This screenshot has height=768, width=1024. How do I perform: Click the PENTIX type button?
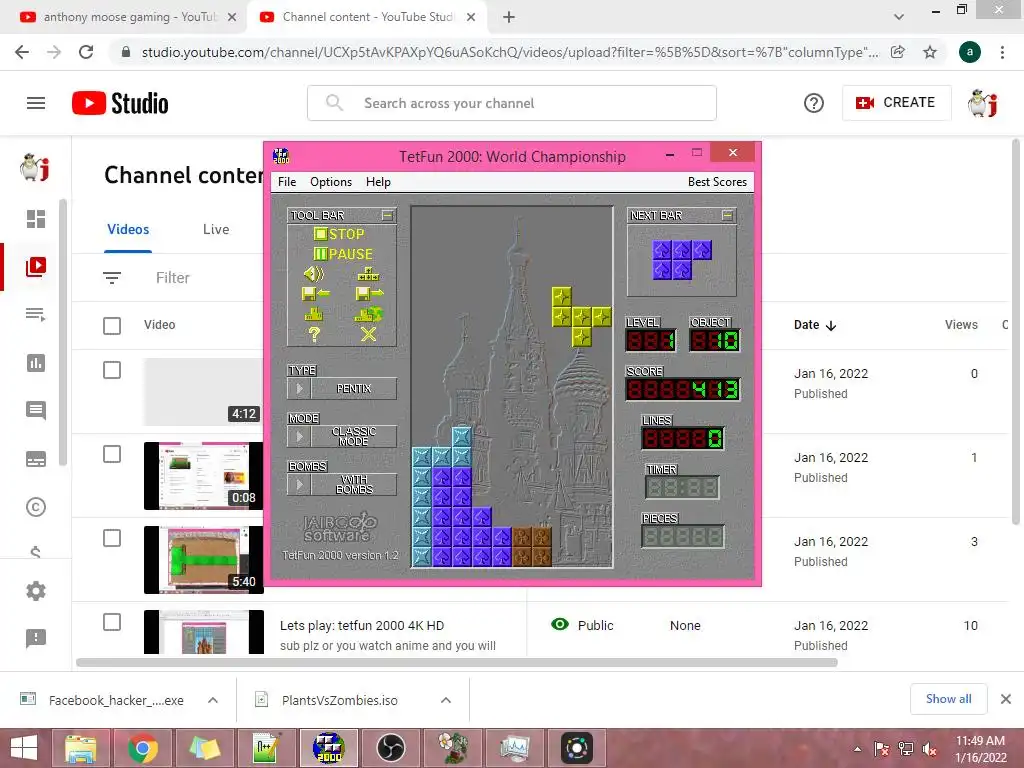point(354,389)
